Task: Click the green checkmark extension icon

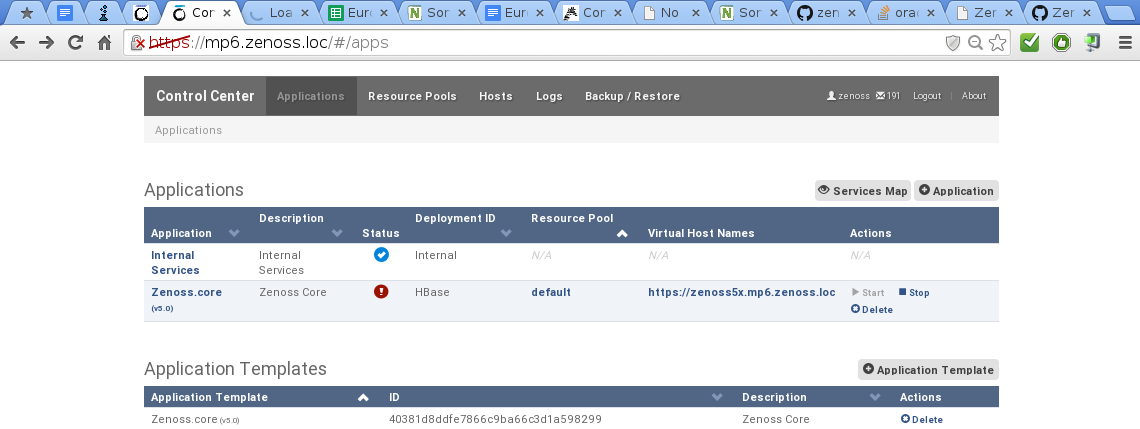Action: point(1029,43)
